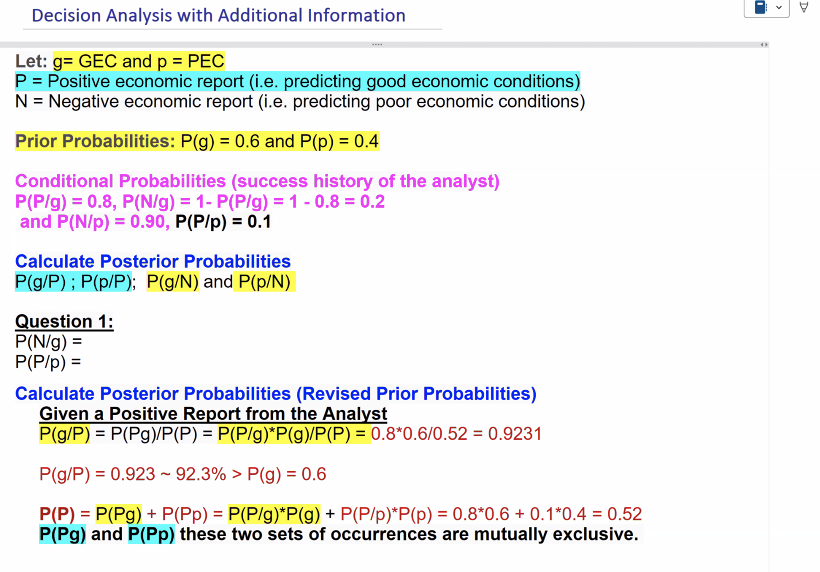Click the cyan line 'P = Positive economic report'

tap(298, 82)
